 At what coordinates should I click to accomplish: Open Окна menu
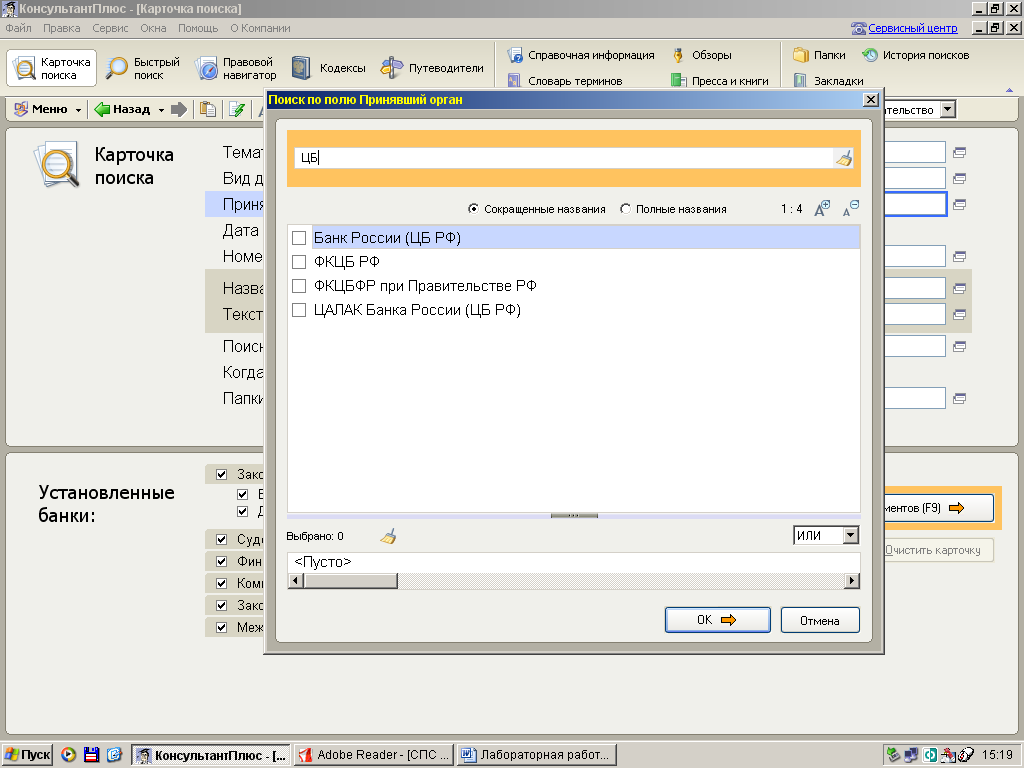[x=153, y=28]
